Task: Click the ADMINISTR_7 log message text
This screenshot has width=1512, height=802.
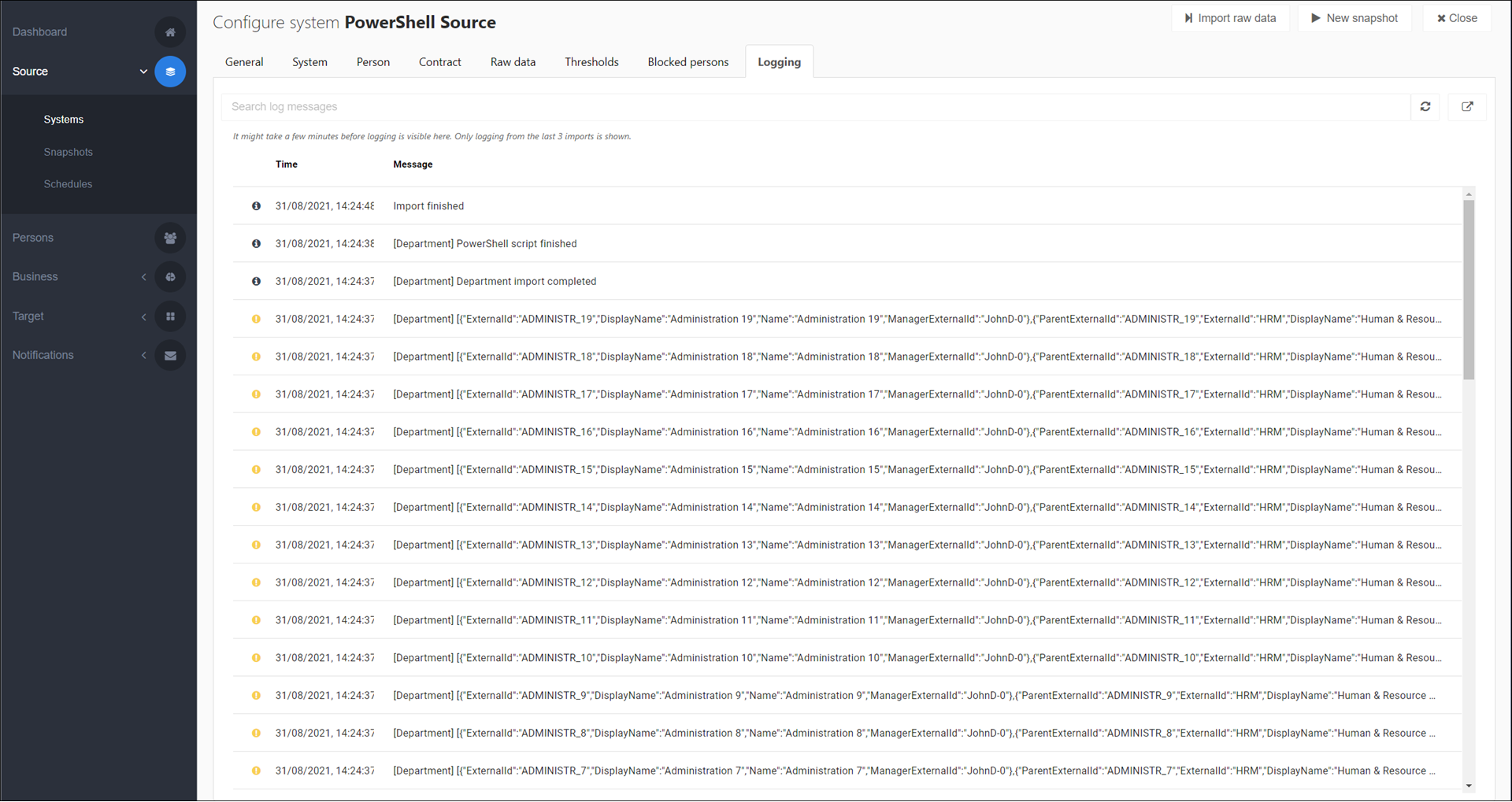Action: point(914,771)
